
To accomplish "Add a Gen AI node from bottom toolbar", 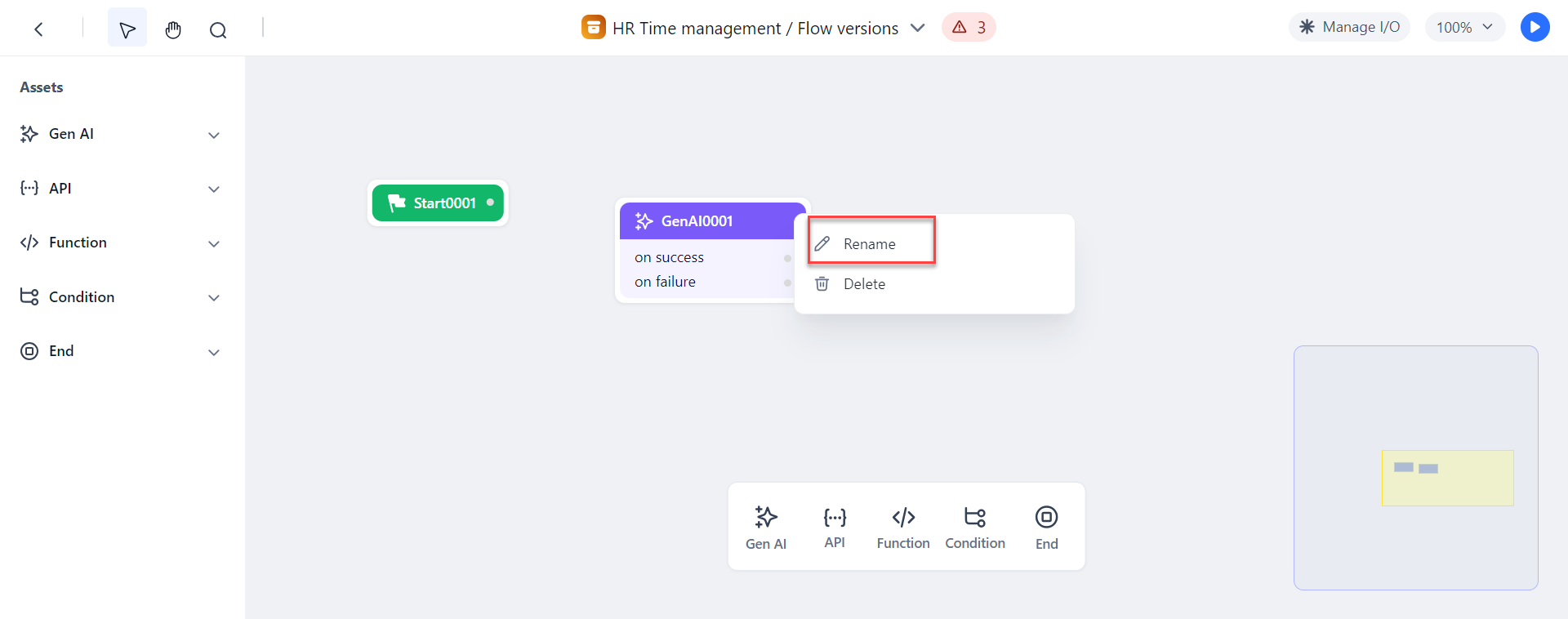I will pos(766,528).
